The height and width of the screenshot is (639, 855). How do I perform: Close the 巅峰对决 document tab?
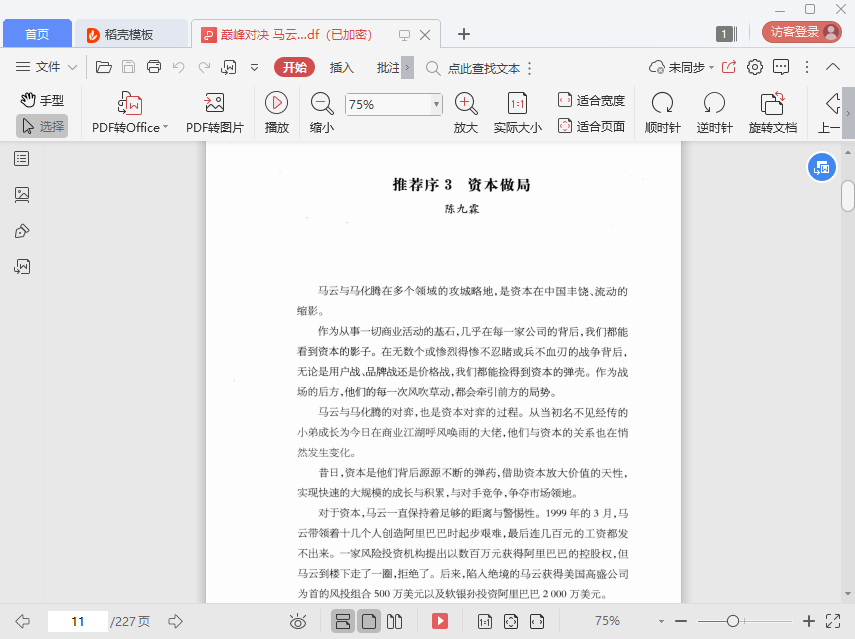[x=425, y=35]
